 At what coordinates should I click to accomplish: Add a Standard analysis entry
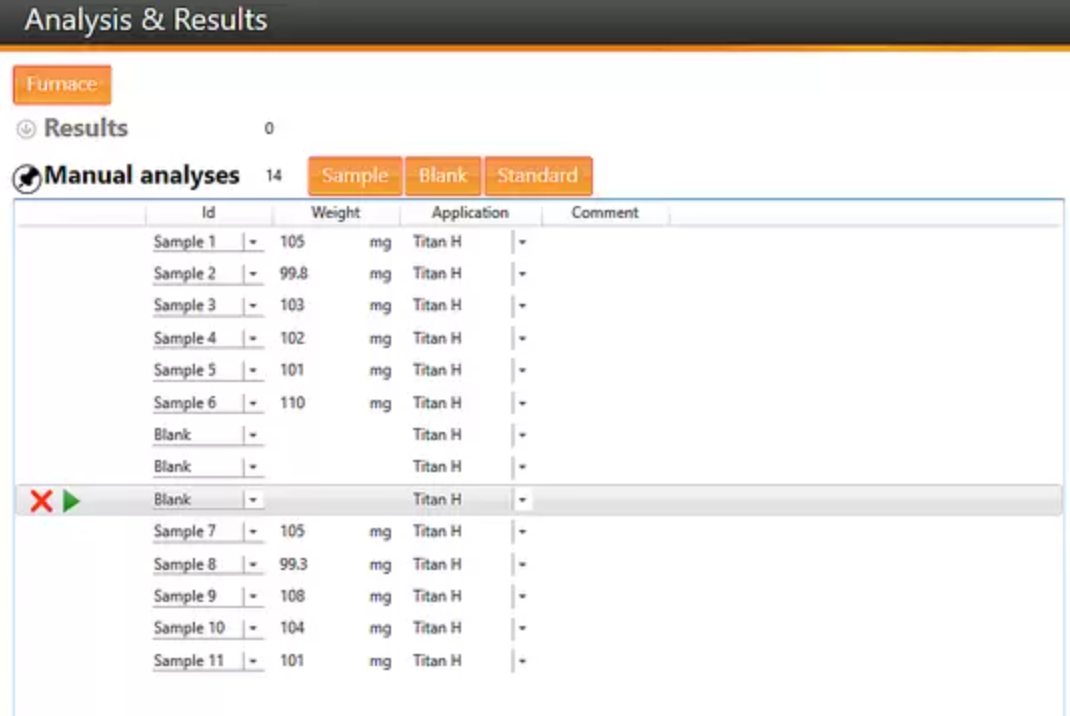pyautogui.click(x=538, y=176)
